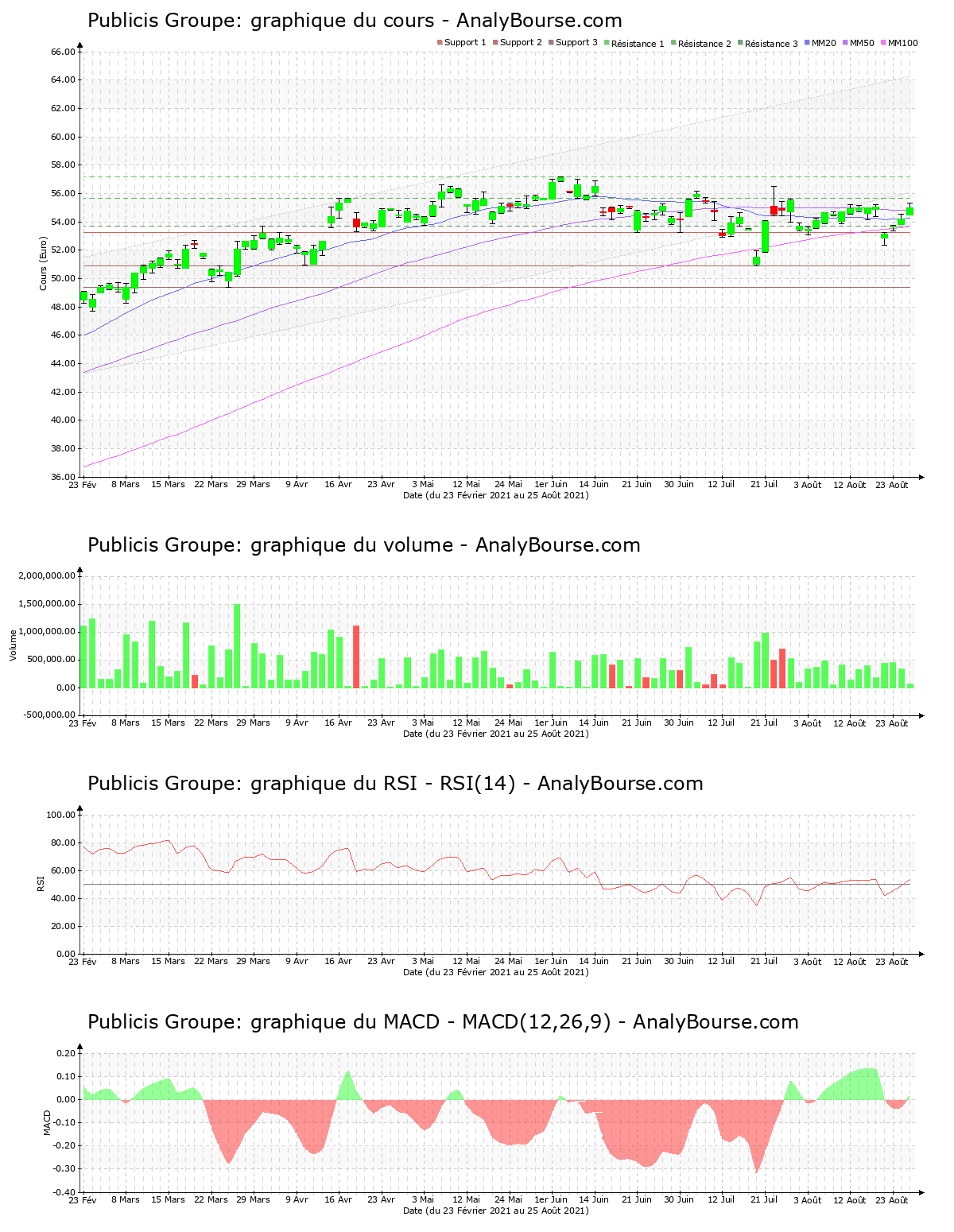Click the 0.20 MACD axis value
The height and width of the screenshot is (1232, 954).
click(65, 1053)
